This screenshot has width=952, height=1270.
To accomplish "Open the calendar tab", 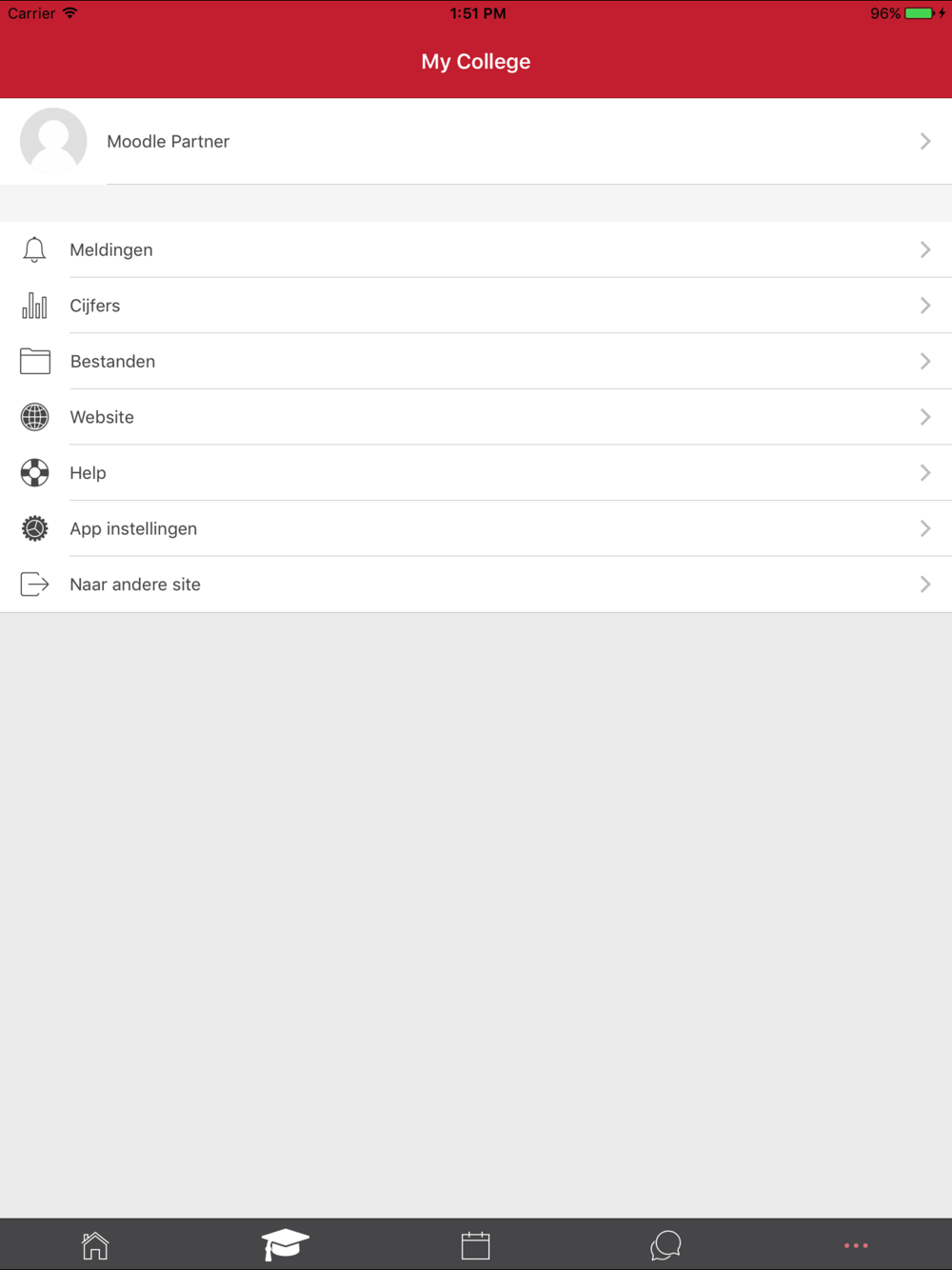I will (x=476, y=1245).
